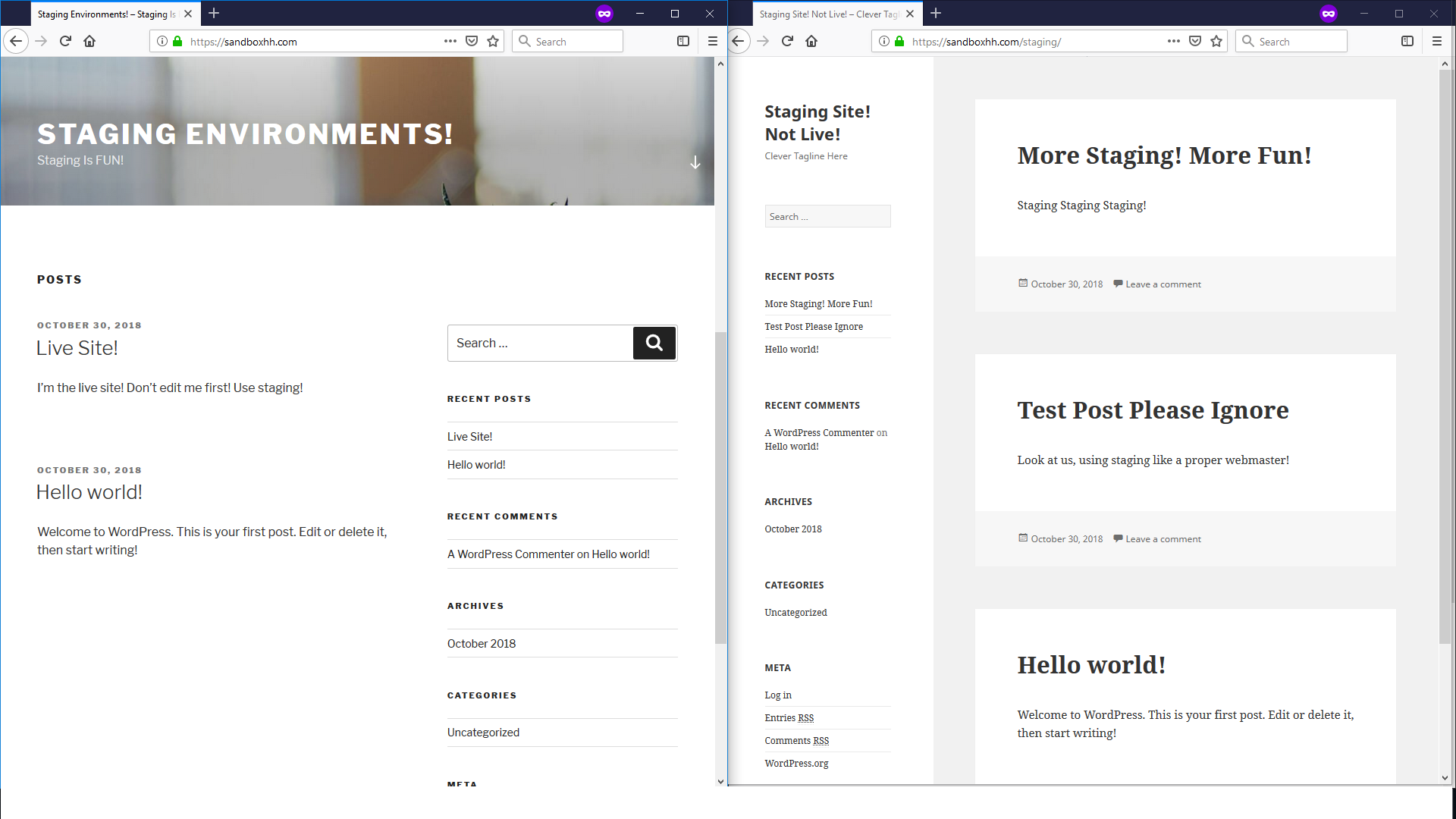This screenshot has width=1456, height=819.
Task: Click reload button in left browser window
Action: point(65,42)
